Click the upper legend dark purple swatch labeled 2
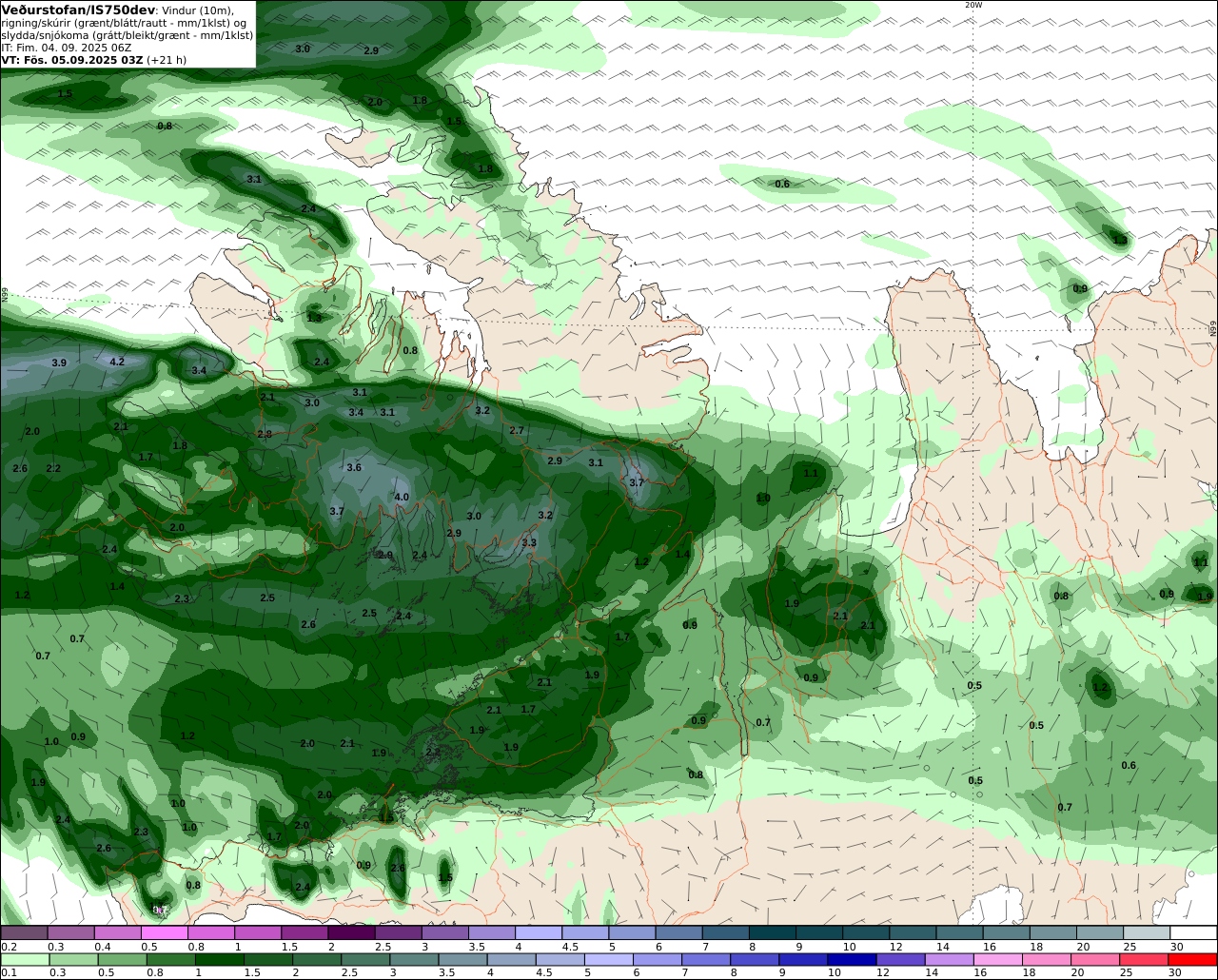 coord(351,932)
